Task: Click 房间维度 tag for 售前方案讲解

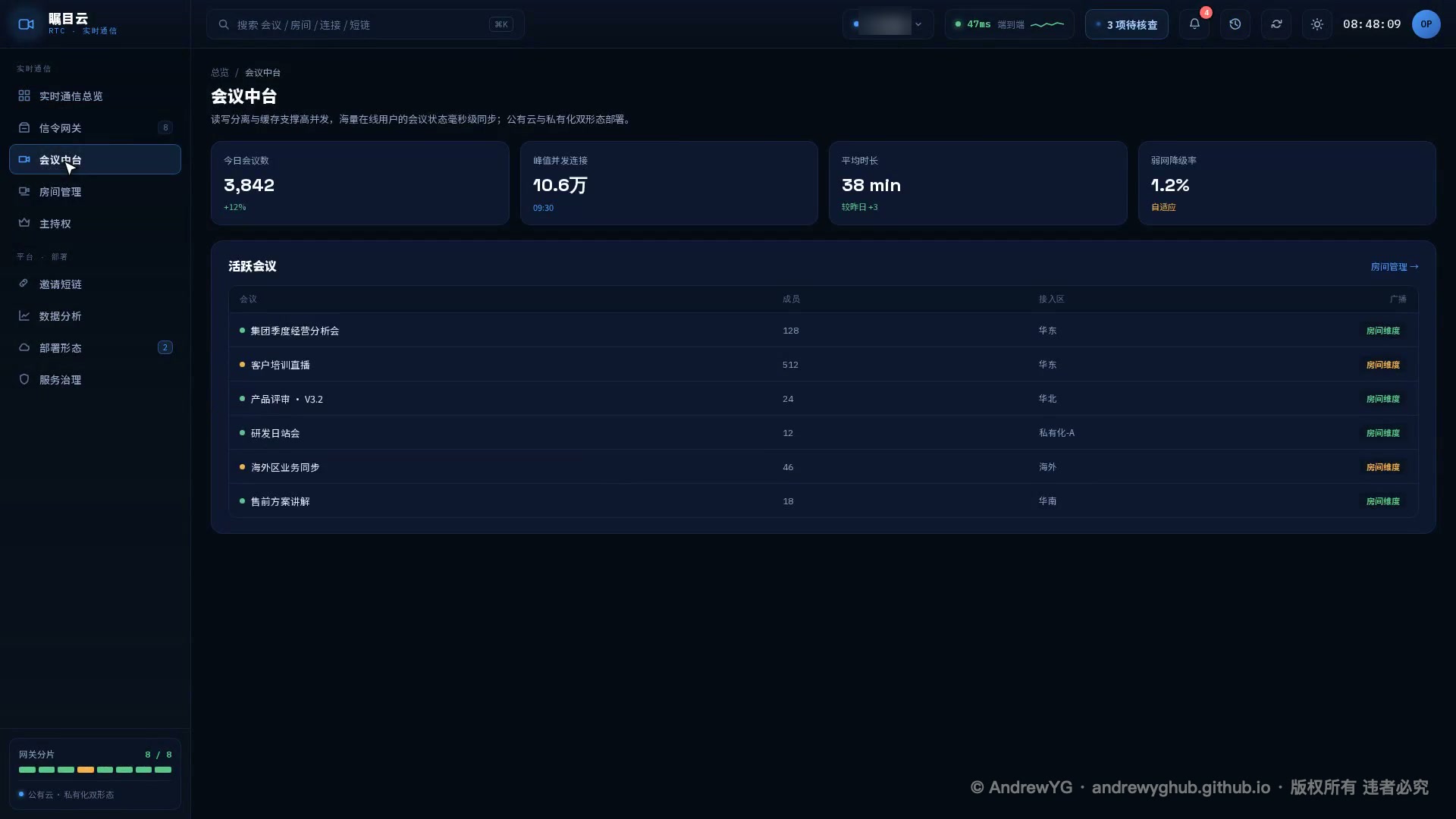Action: pyautogui.click(x=1383, y=501)
